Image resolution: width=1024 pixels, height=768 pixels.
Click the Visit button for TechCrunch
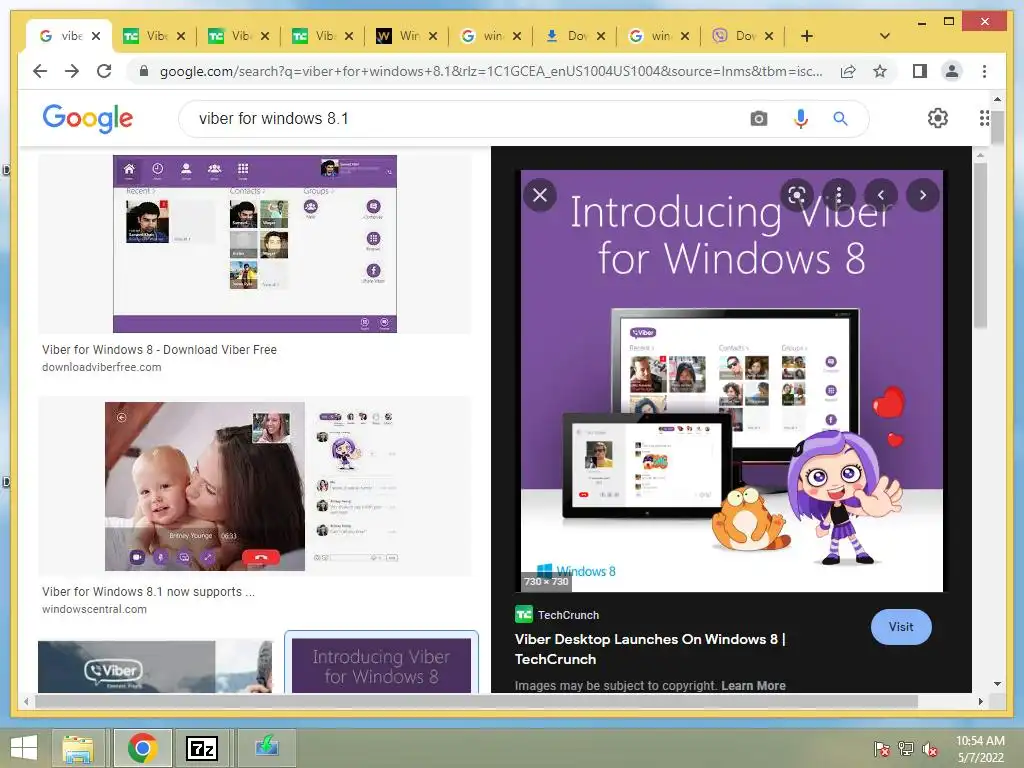901,627
